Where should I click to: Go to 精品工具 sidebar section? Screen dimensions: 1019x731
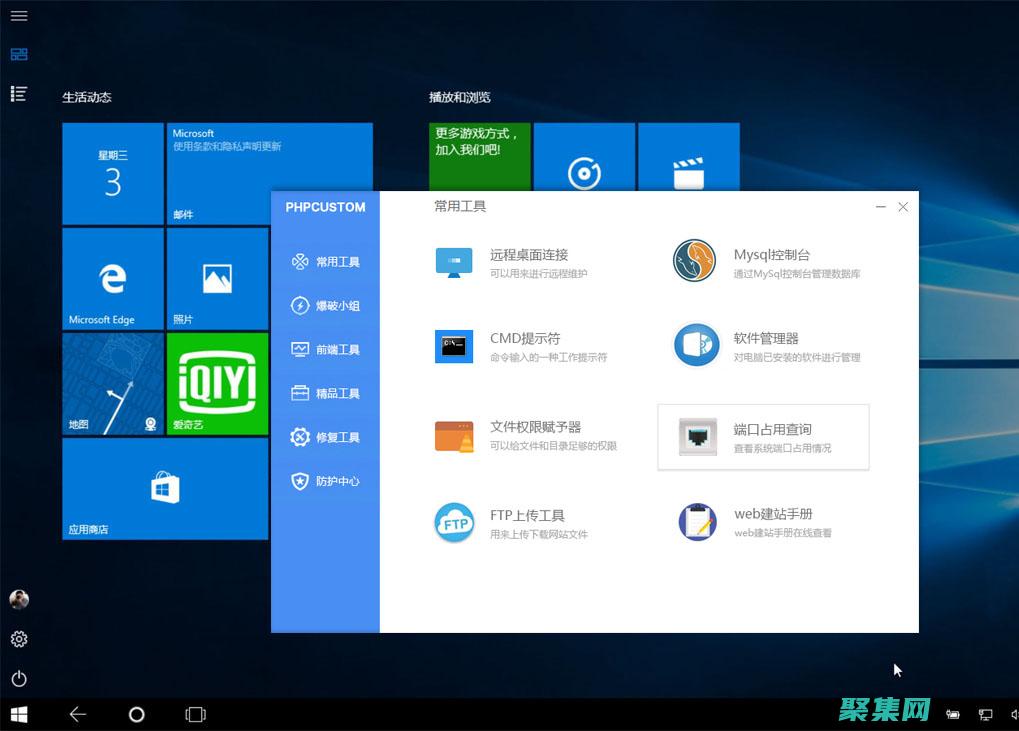[326, 394]
